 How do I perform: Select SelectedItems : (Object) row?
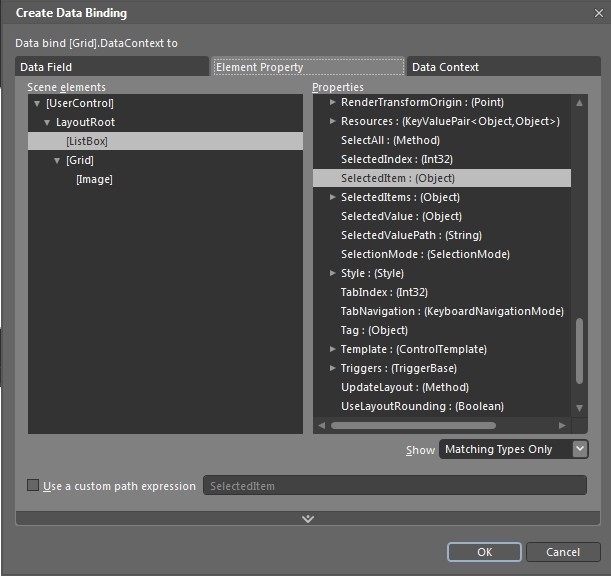point(442,197)
